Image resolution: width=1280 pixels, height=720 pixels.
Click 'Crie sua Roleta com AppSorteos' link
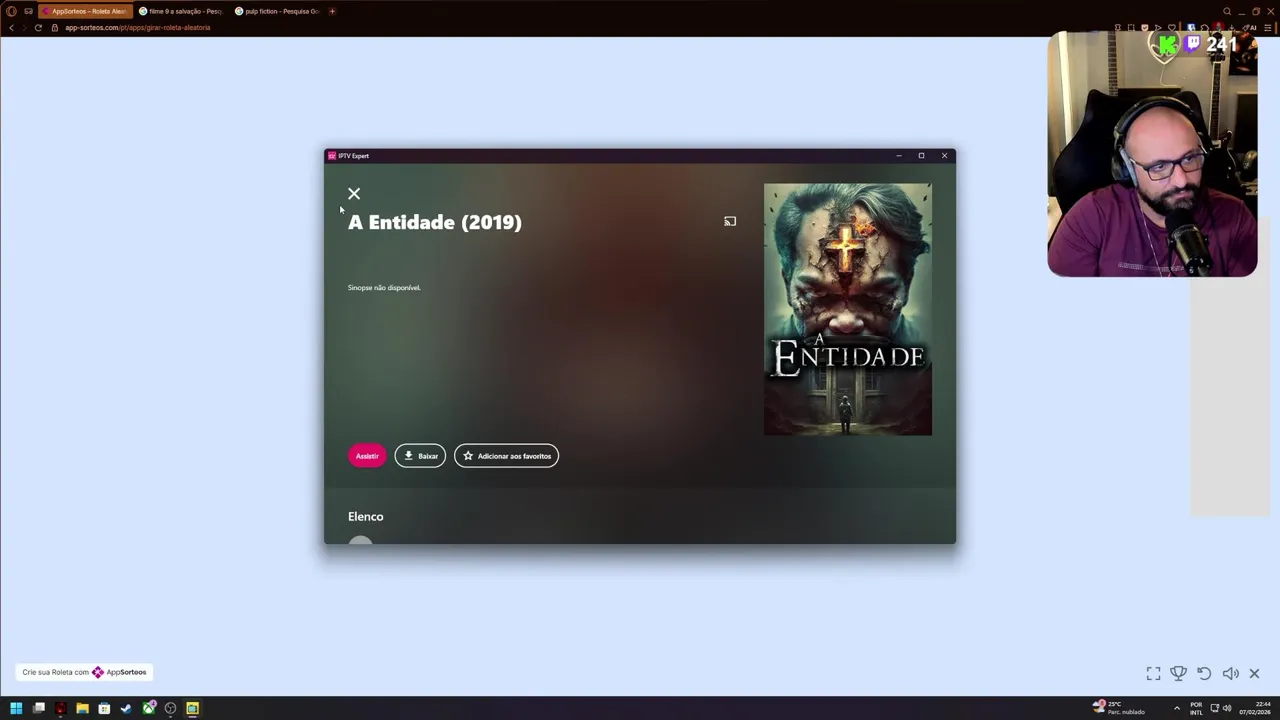pos(84,672)
